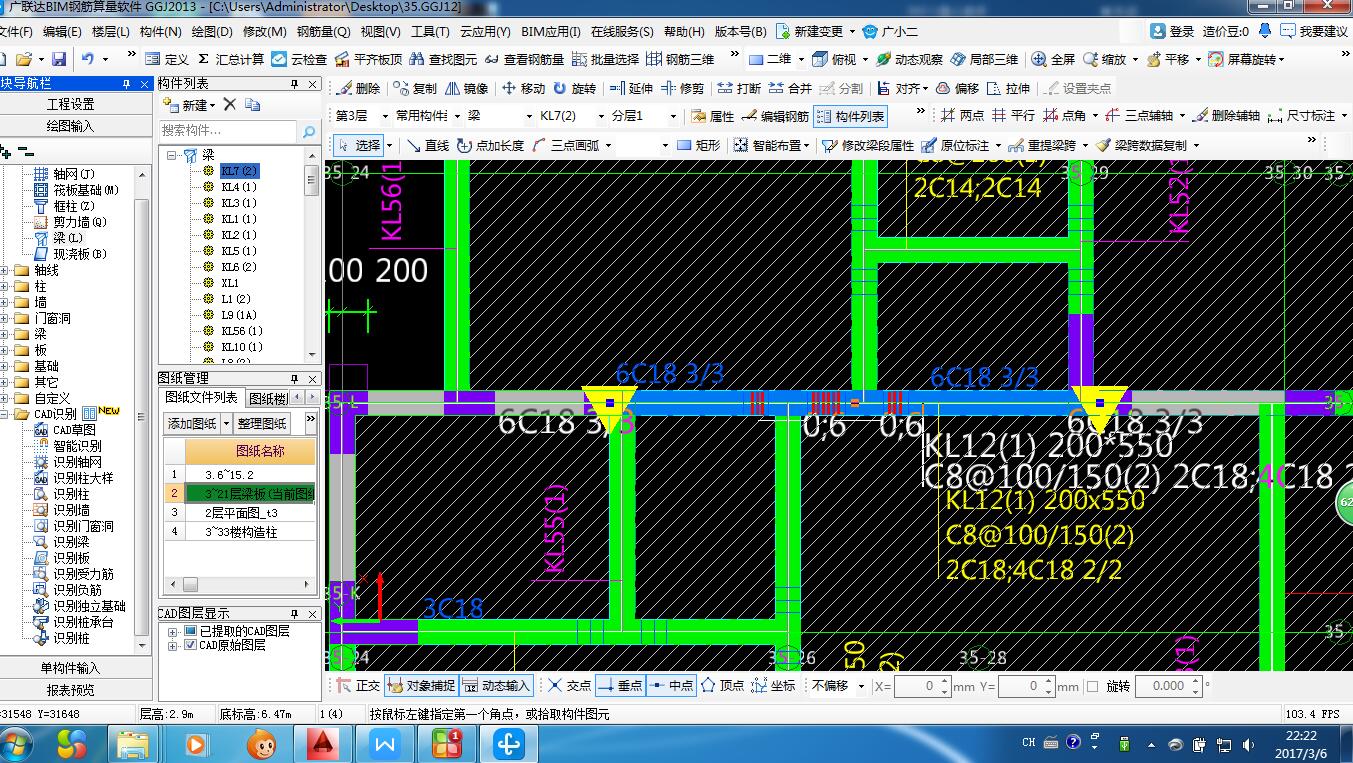Click 局部三维 partial 3D view

pyautogui.click(x=984, y=60)
